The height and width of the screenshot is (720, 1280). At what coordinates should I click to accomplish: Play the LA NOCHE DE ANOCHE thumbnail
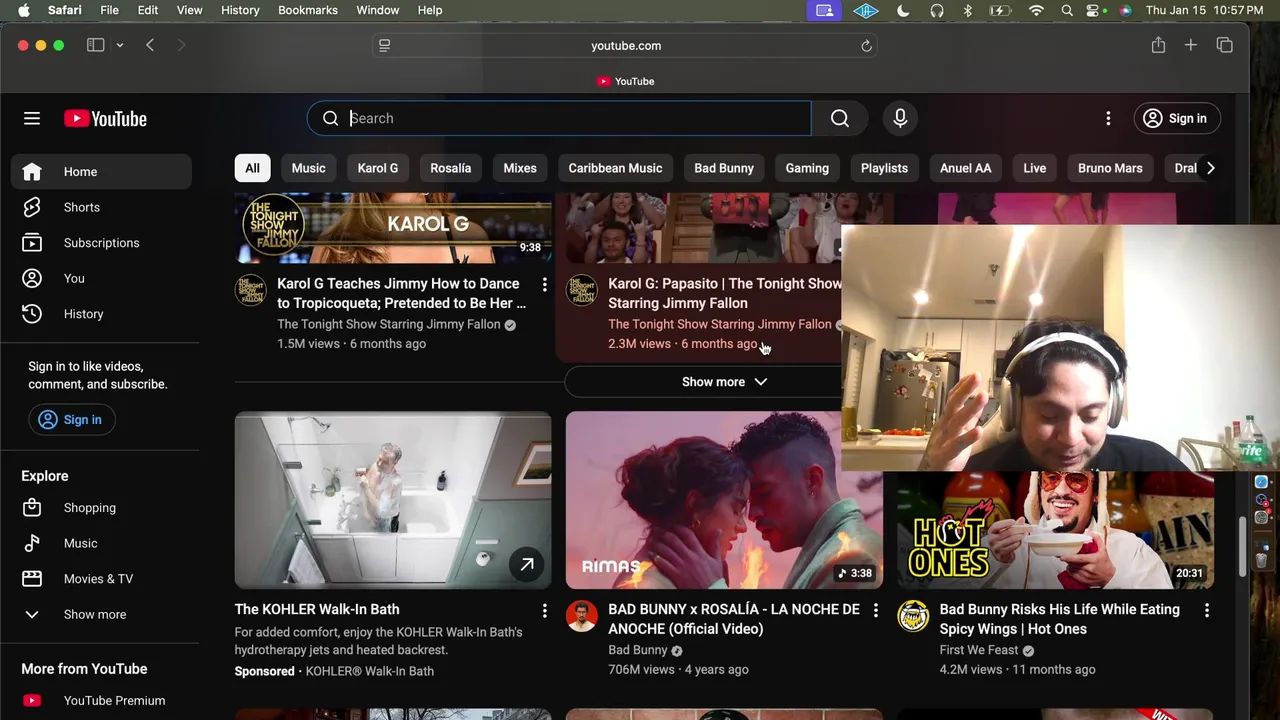pyautogui.click(x=724, y=500)
